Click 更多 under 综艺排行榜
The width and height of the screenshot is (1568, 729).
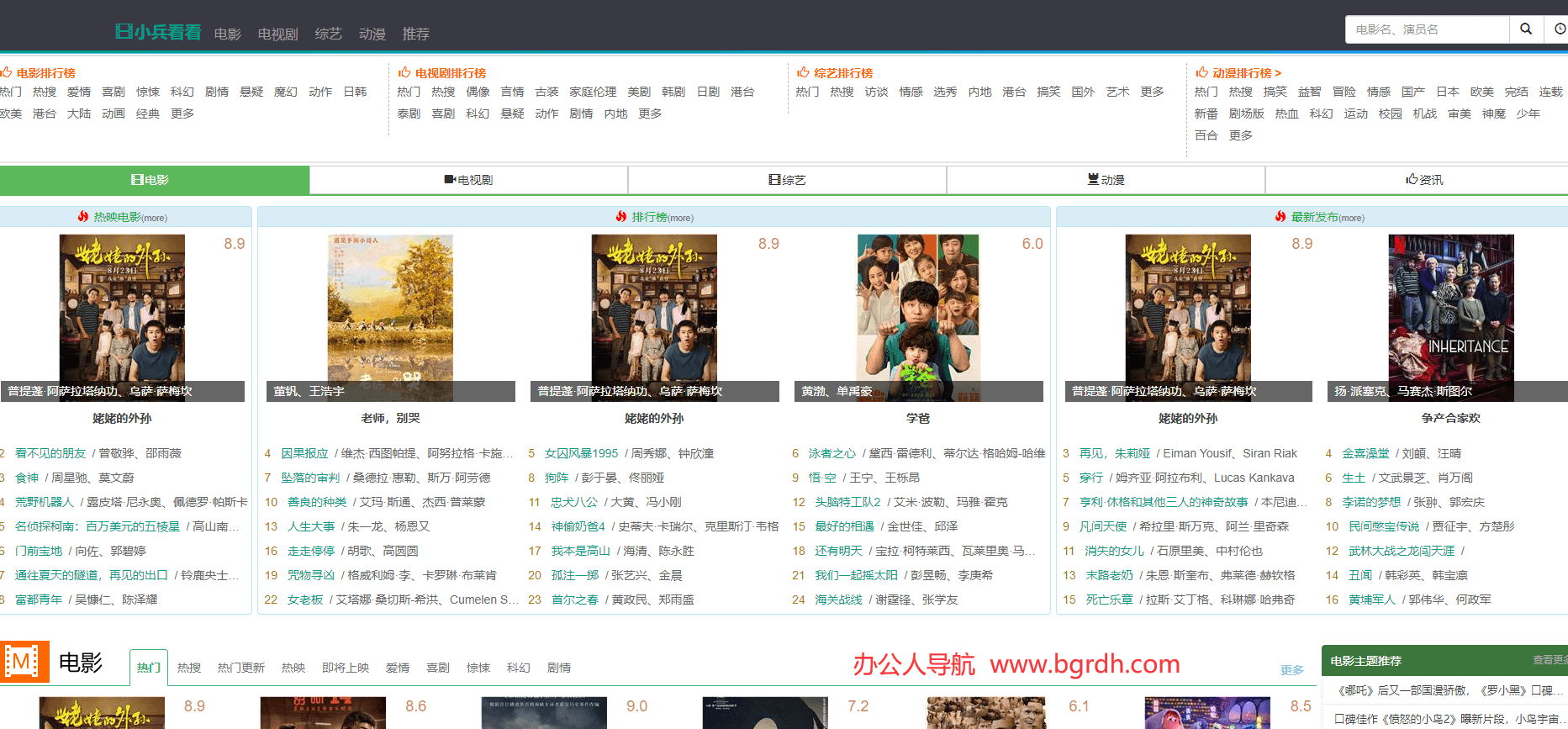coord(1152,92)
